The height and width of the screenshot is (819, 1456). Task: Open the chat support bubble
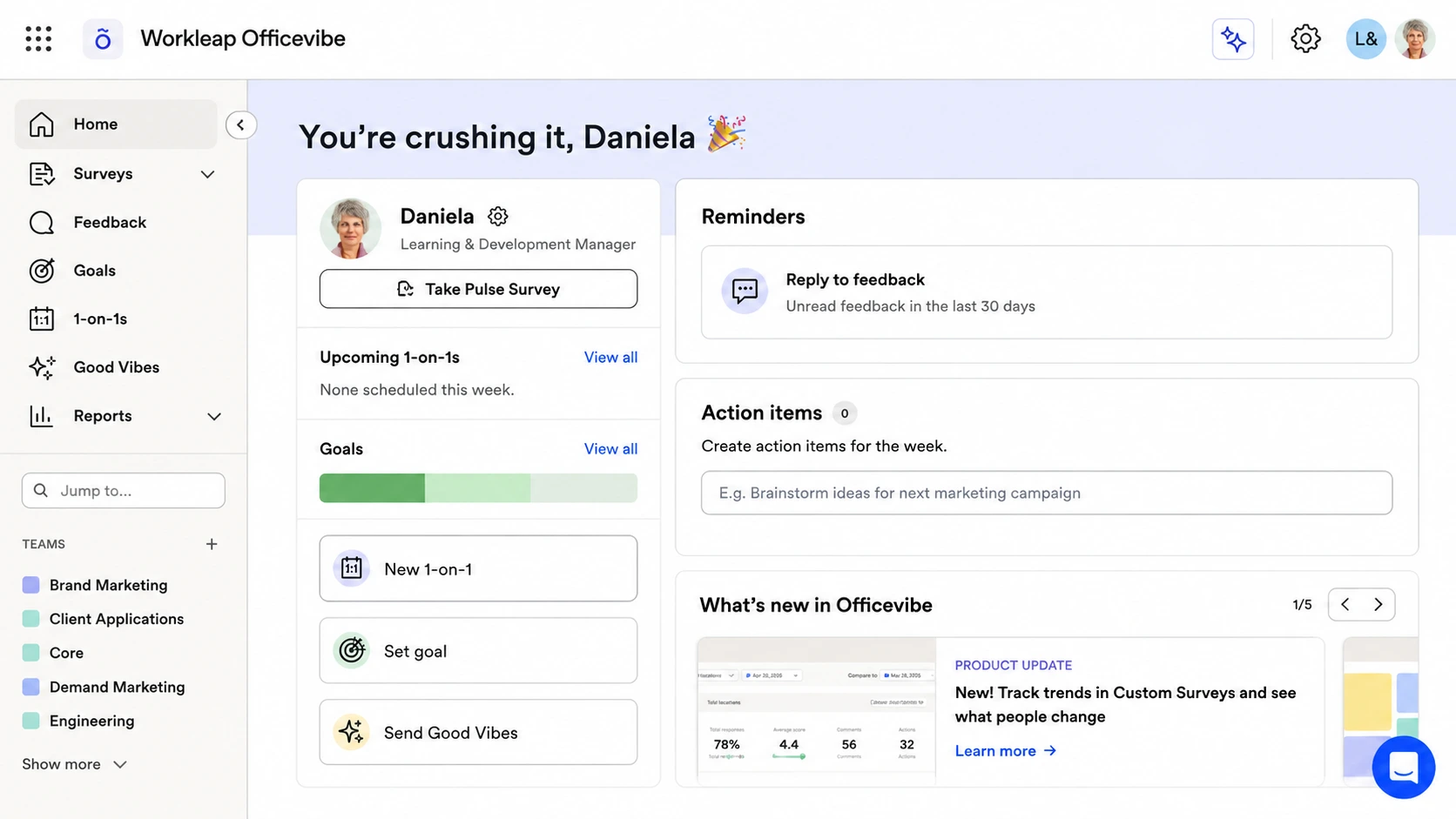pyautogui.click(x=1403, y=767)
